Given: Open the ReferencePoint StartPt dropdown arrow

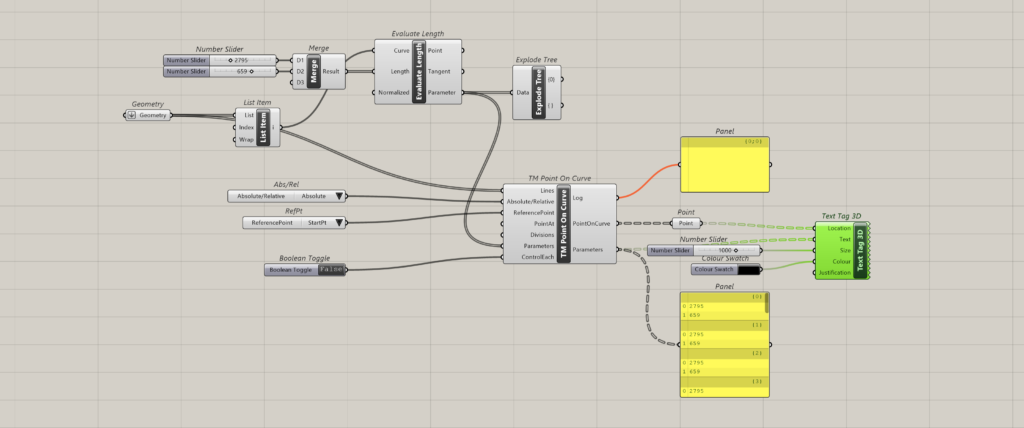Looking at the screenshot, I should [x=339, y=223].
